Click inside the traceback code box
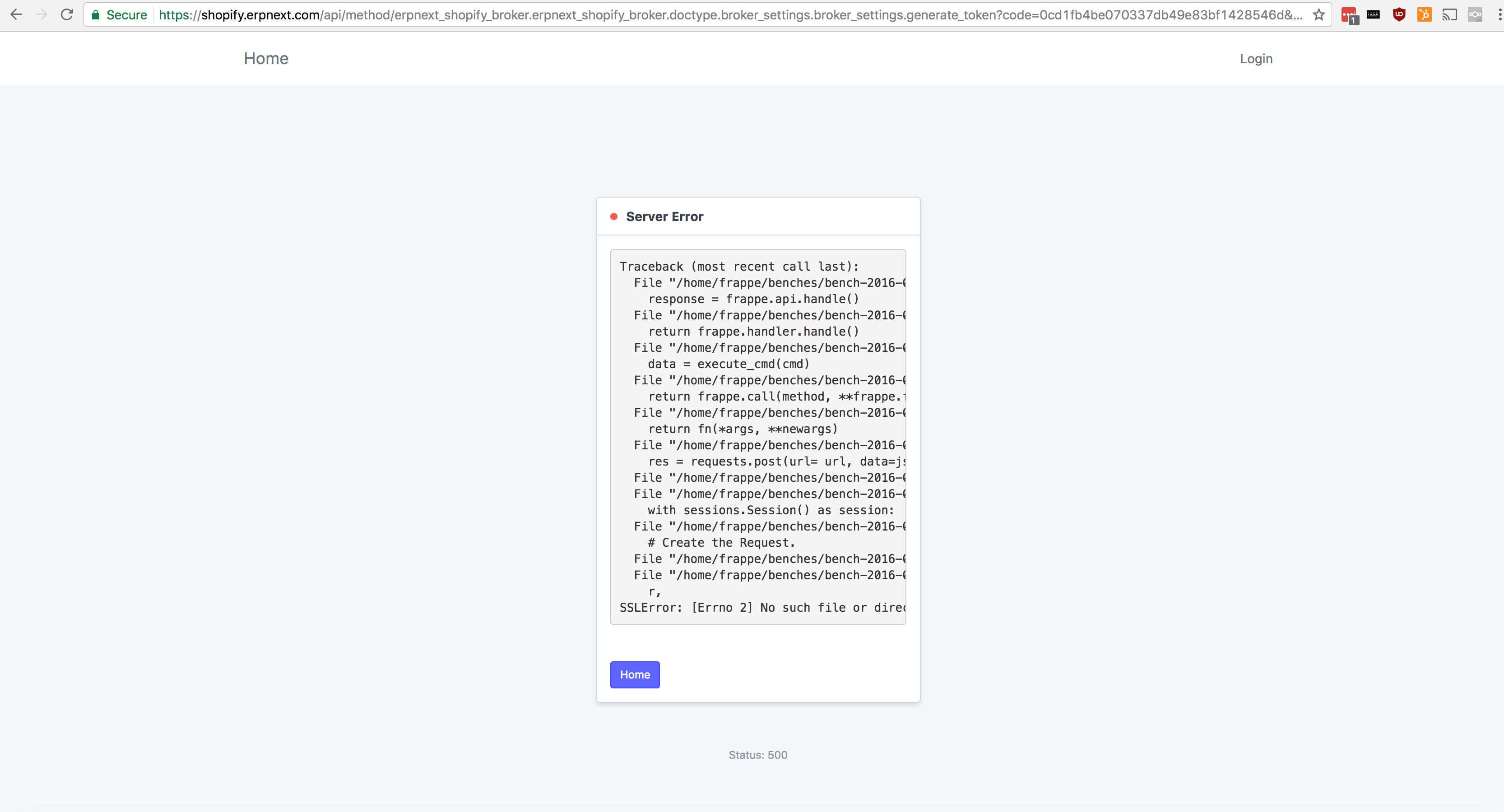The height and width of the screenshot is (812, 1504). click(x=758, y=438)
